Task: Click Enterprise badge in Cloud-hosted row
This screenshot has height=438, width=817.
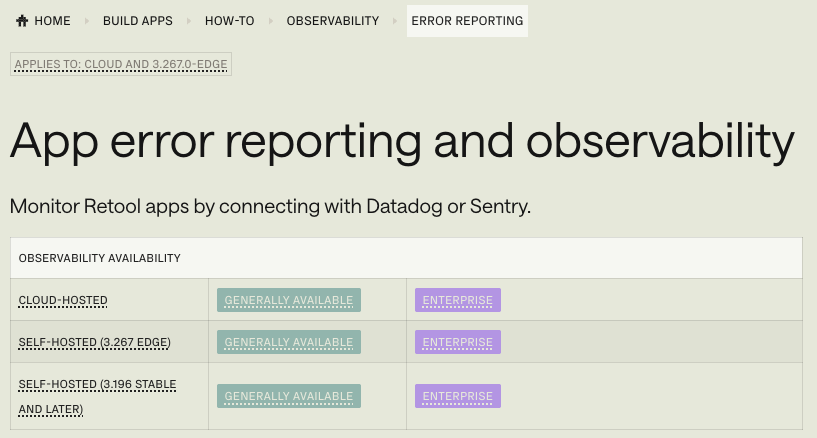Action: point(457,300)
